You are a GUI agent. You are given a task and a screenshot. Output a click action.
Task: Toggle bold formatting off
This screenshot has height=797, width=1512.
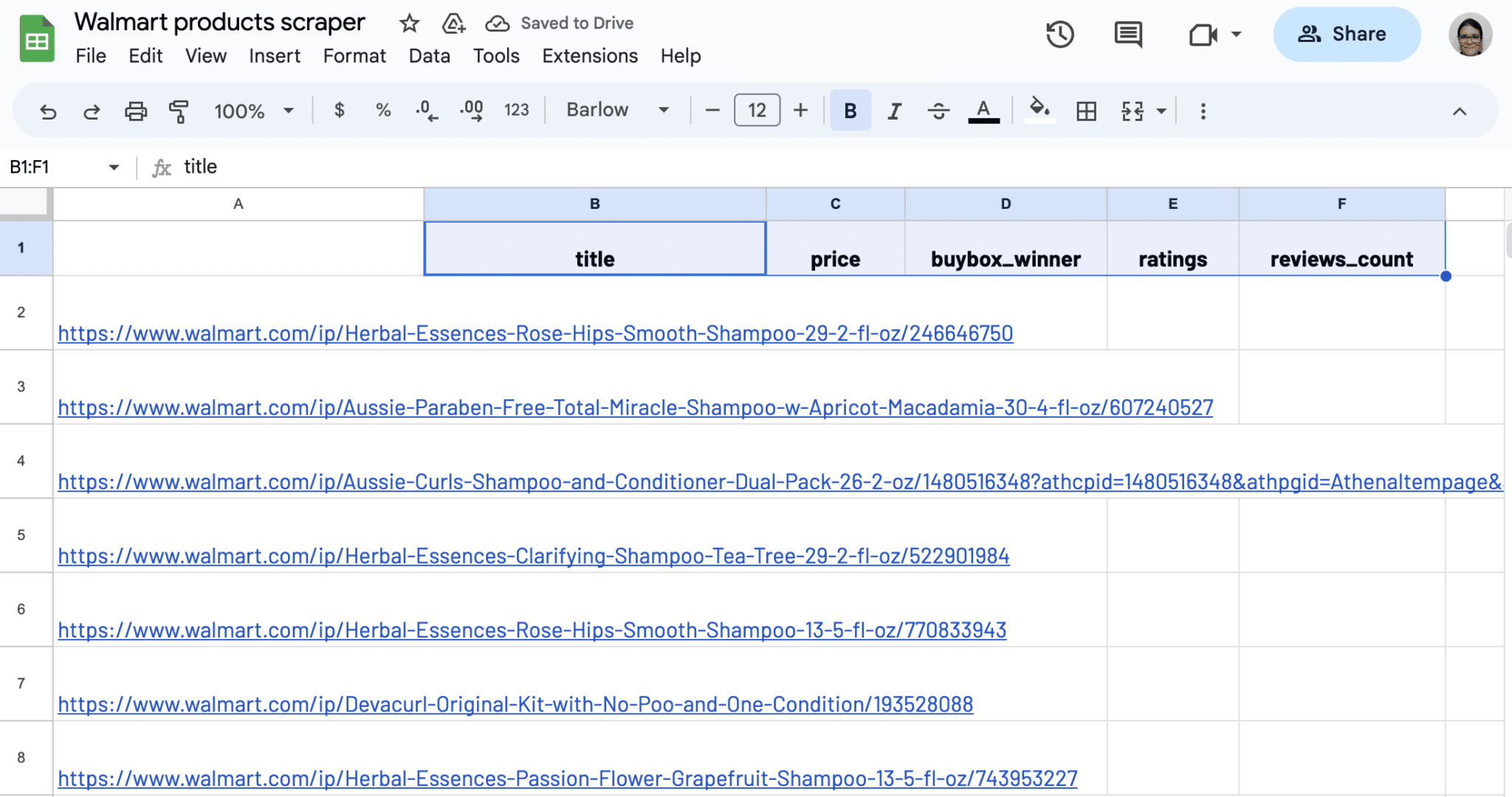point(849,111)
